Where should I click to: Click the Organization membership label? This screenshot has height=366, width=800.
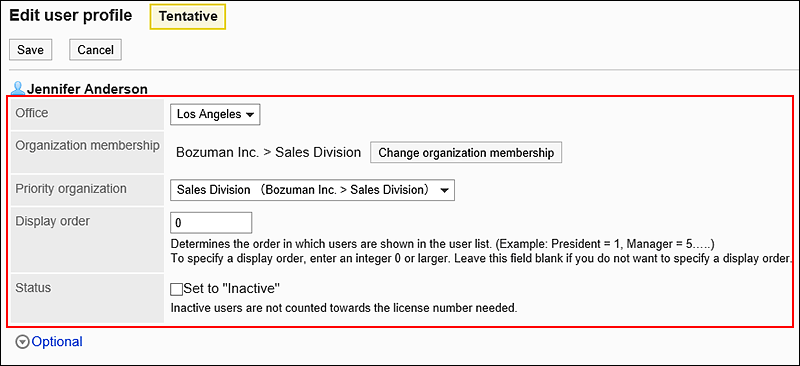[87, 145]
